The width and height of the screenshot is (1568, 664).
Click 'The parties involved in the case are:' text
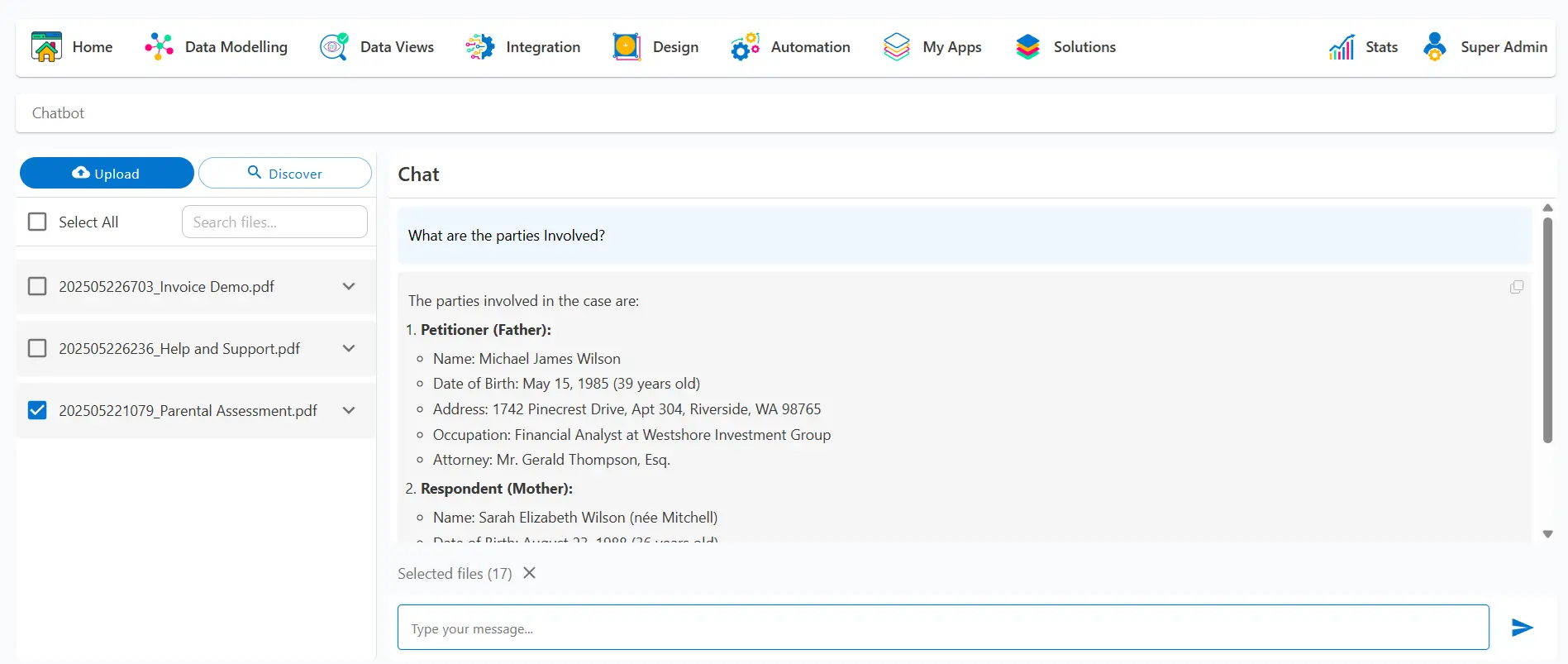click(x=523, y=301)
